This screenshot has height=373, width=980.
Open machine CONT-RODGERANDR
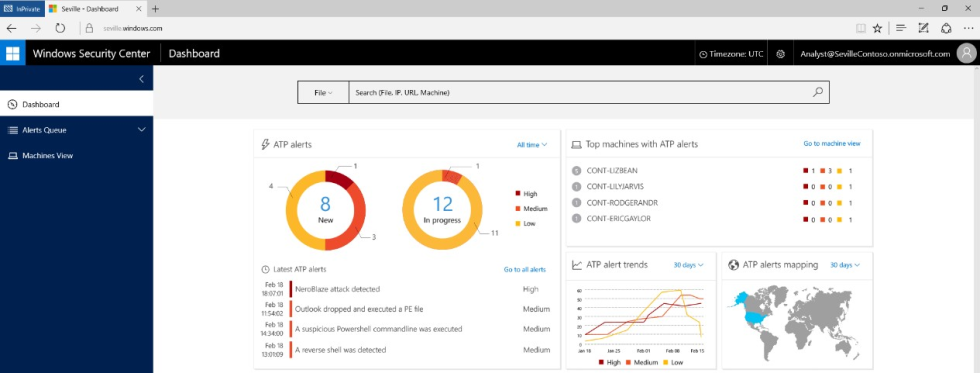click(x=622, y=202)
